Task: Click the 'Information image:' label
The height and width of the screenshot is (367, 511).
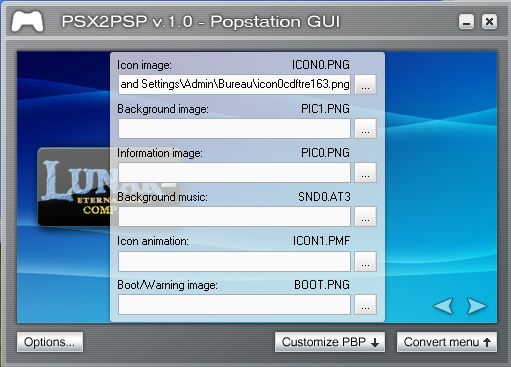Action: [160, 153]
